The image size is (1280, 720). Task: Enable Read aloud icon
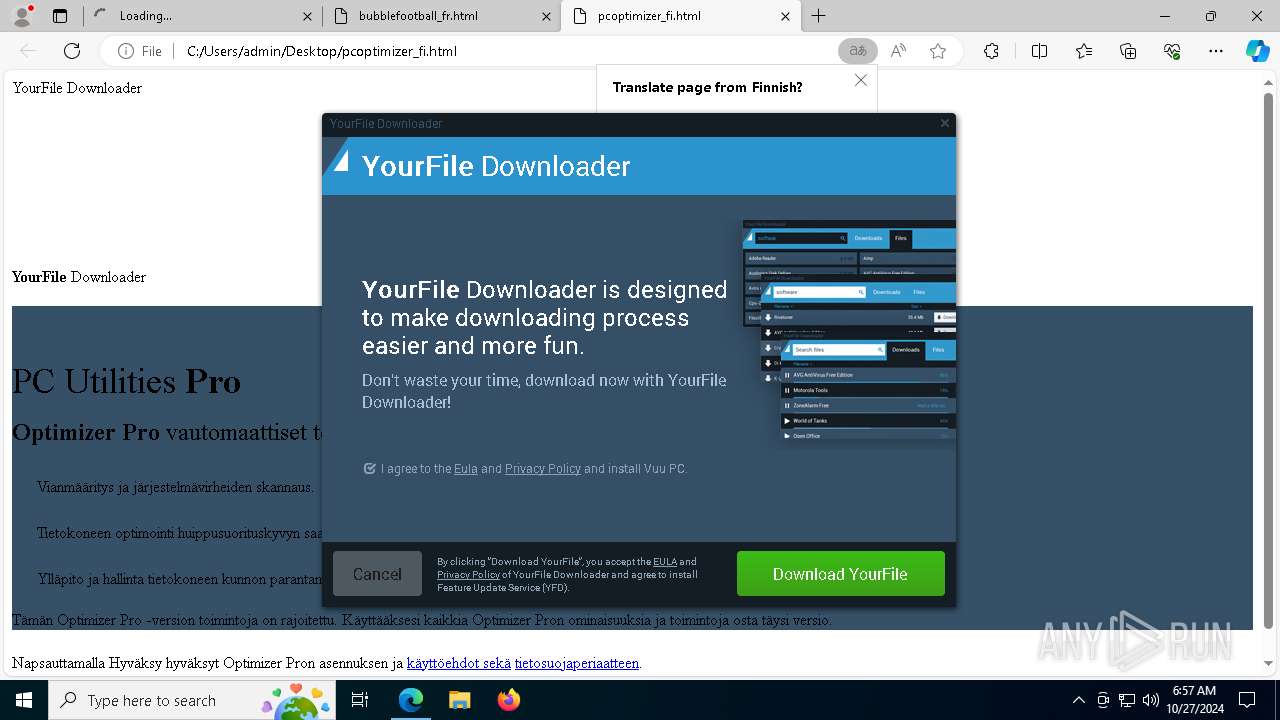coord(898,51)
